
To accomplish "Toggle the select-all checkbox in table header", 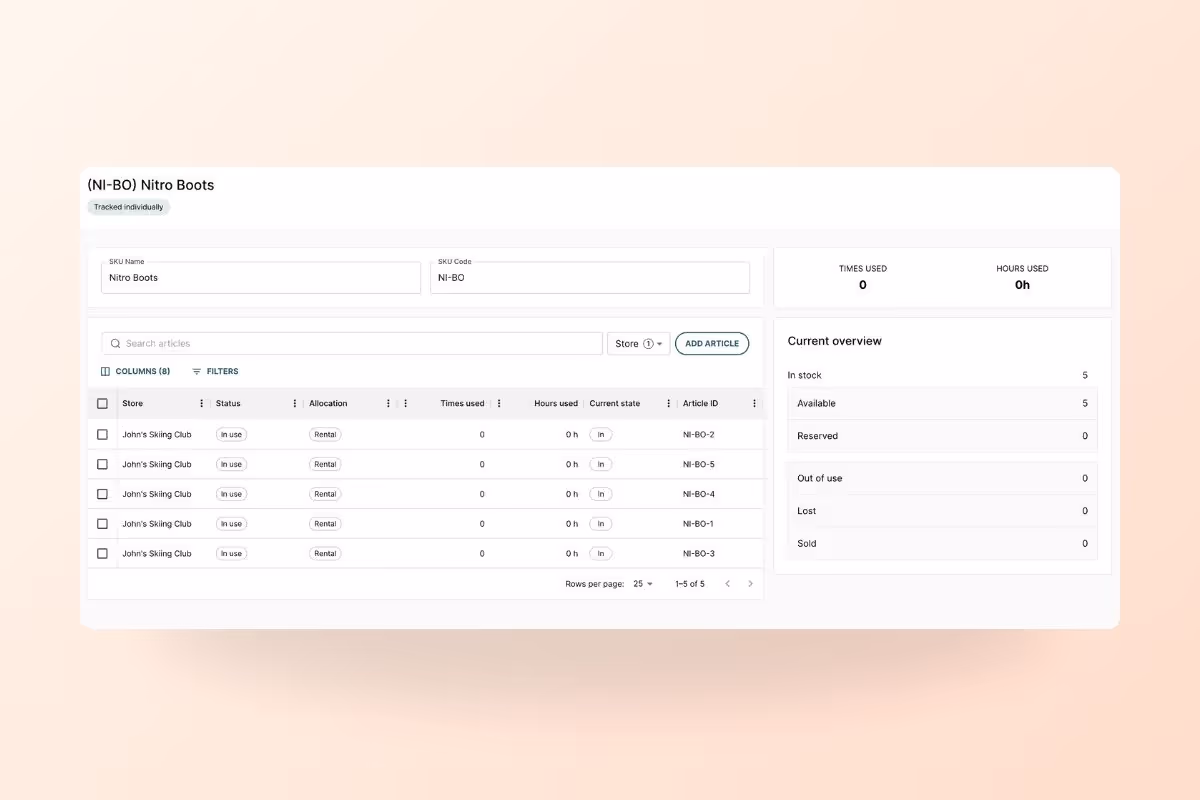I will pyautogui.click(x=102, y=403).
